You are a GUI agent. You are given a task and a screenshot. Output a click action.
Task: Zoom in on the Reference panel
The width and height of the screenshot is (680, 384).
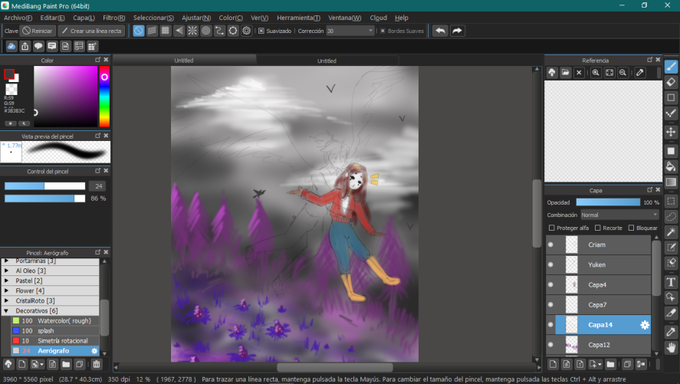(x=595, y=72)
